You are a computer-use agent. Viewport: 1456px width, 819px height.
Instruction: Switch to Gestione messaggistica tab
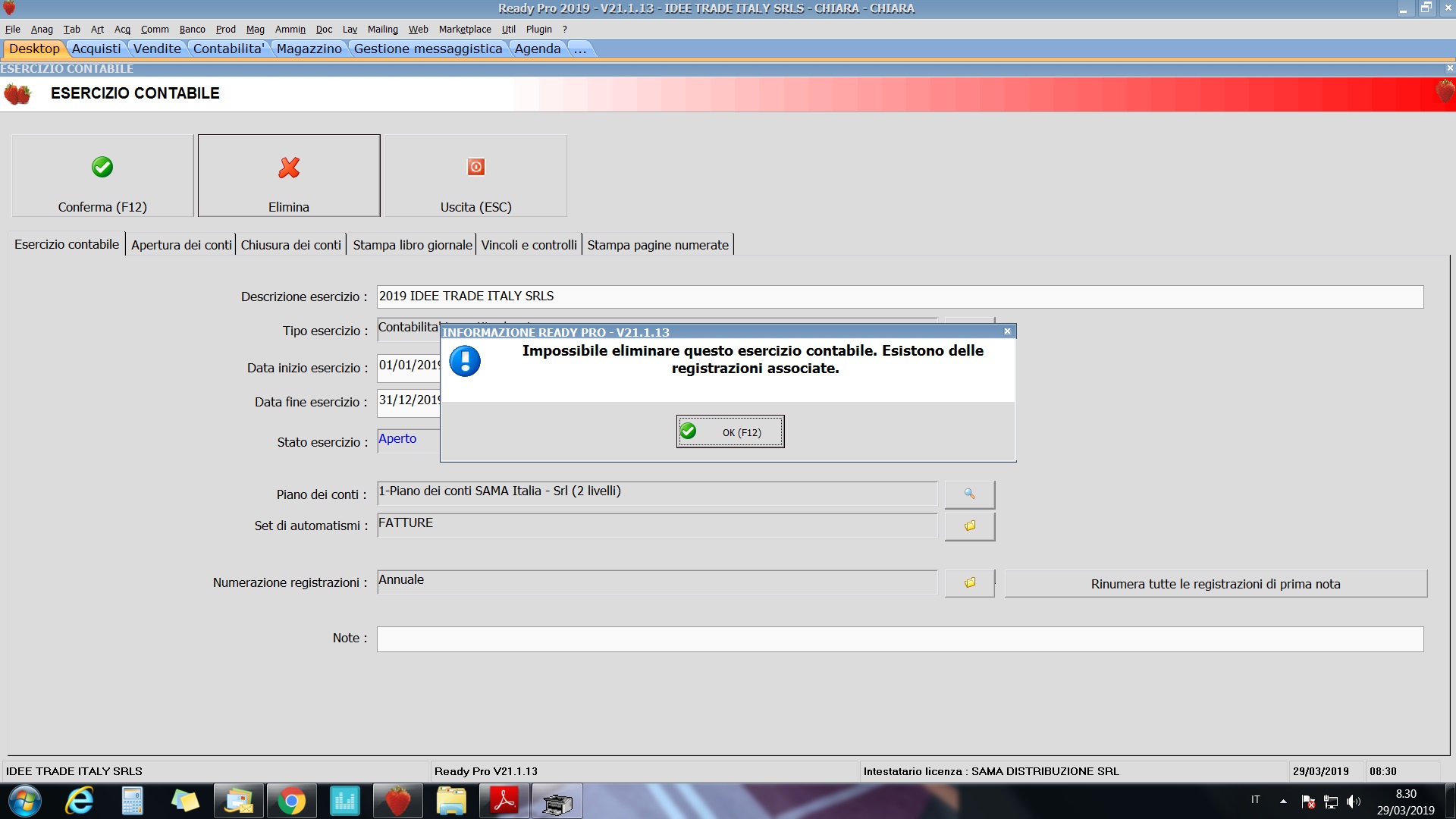[428, 49]
